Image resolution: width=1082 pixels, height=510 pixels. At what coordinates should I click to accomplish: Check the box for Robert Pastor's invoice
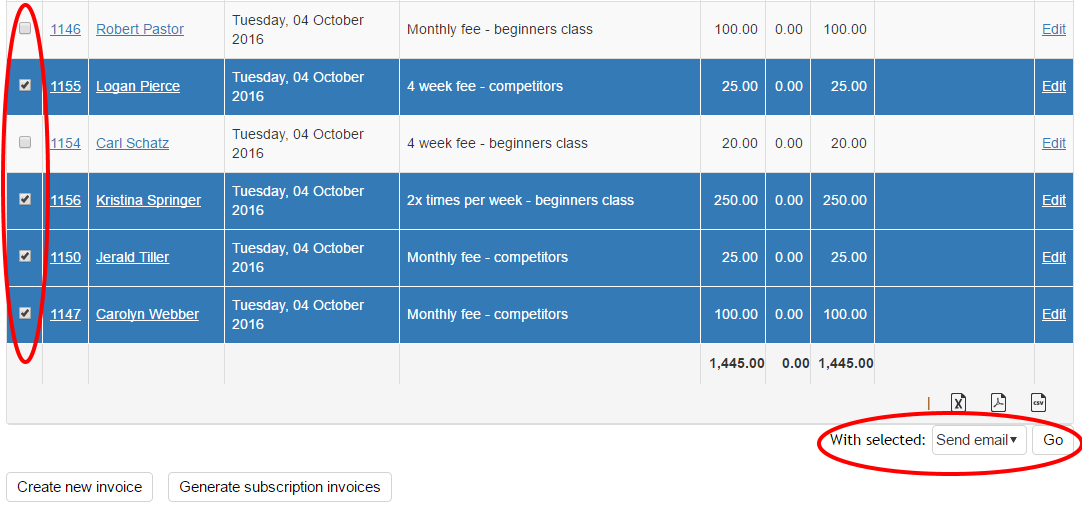point(25,29)
